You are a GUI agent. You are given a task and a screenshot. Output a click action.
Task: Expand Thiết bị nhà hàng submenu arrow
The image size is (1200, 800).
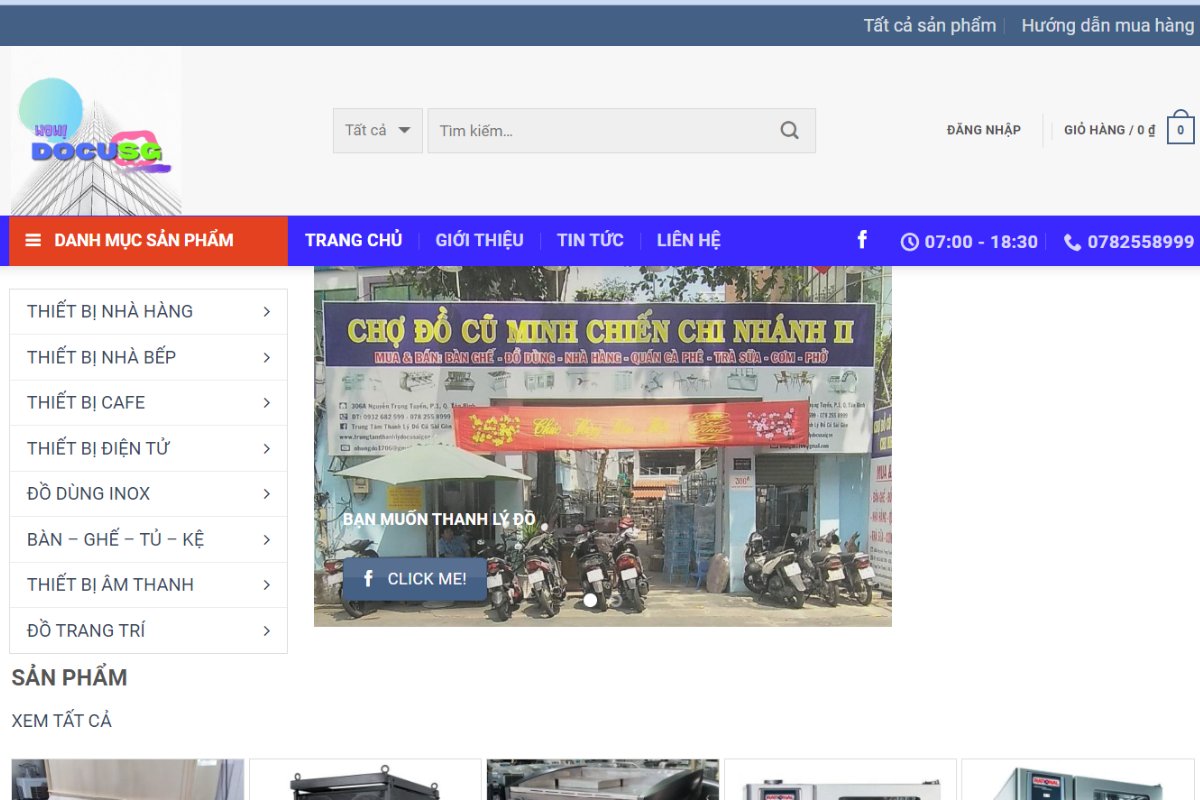point(267,312)
